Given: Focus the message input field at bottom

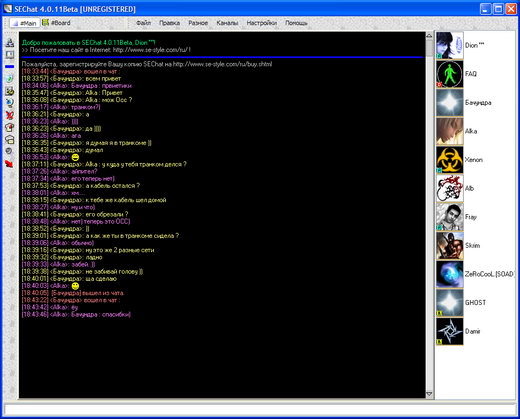Looking at the screenshot, I should (x=260, y=409).
